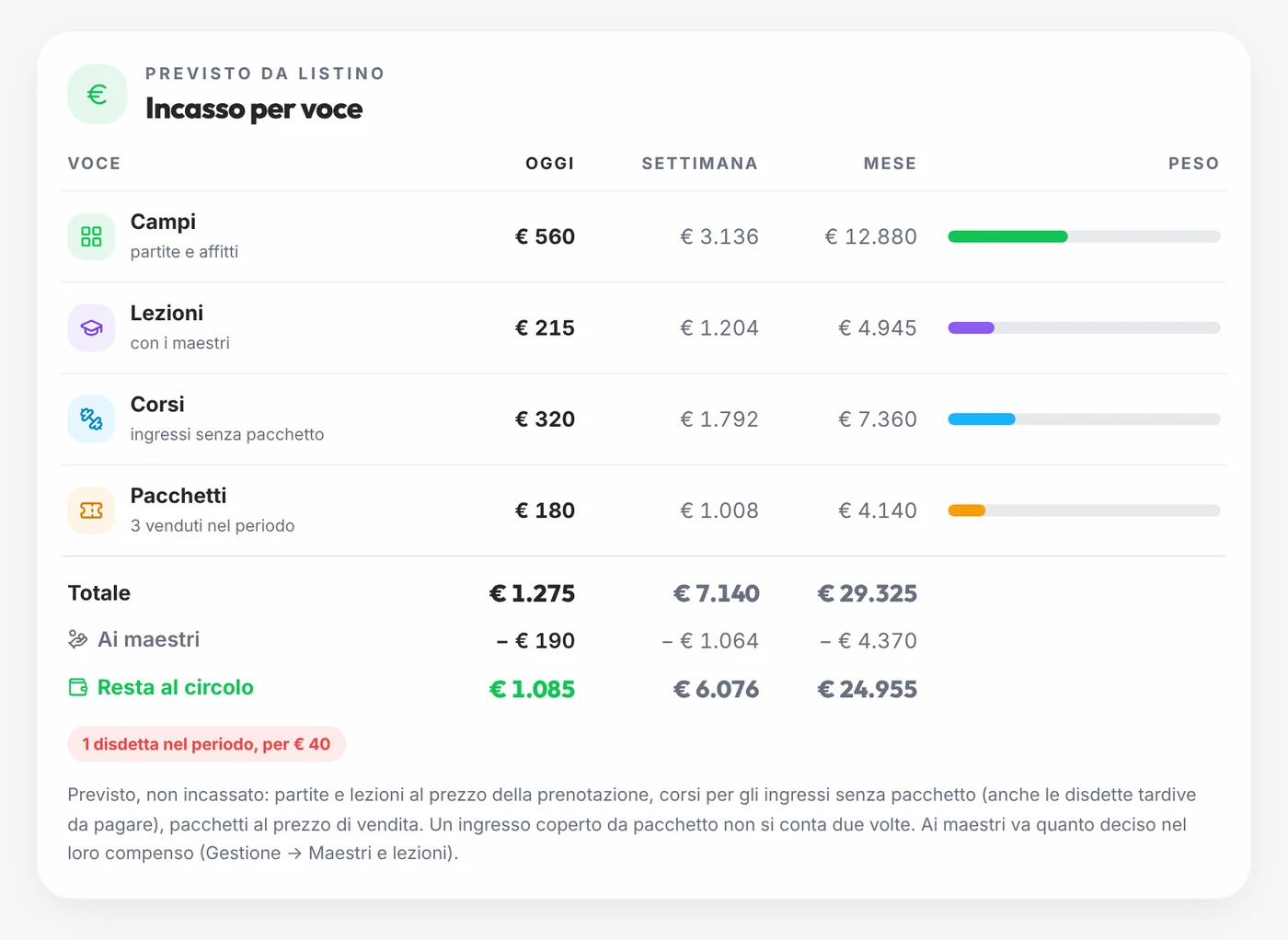Click the orange Pacchetti weight bar
The height and width of the screenshot is (940, 1288).
(x=966, y=510)
